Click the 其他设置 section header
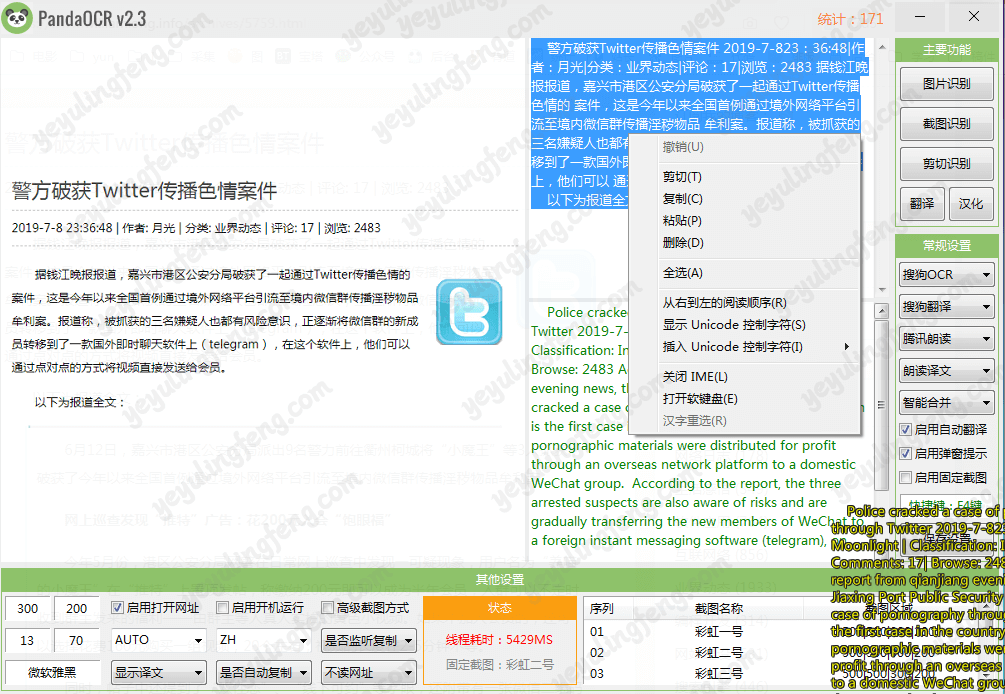The image size is (1005, 694). (499, 579)
